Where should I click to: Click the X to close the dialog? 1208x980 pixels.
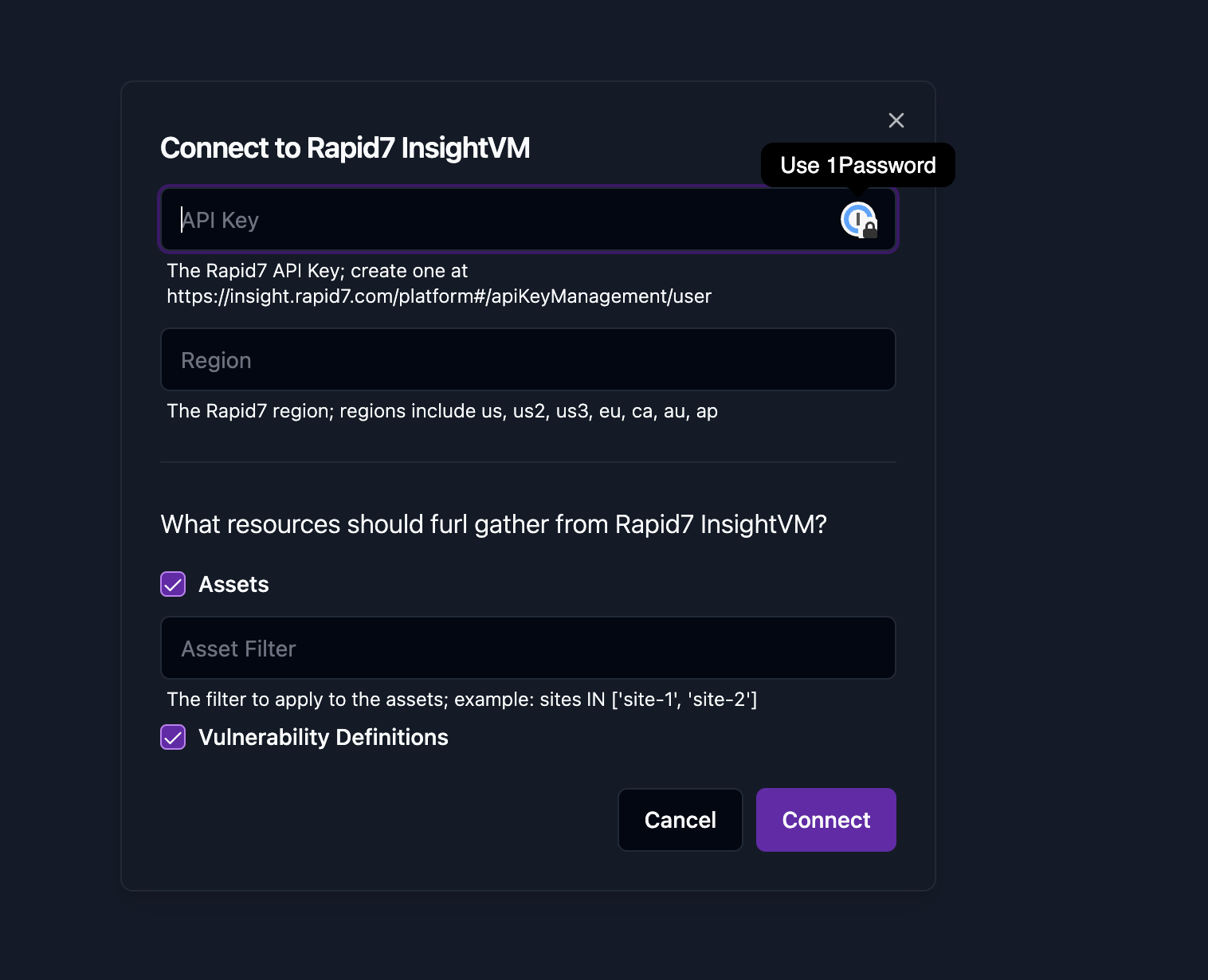(x=896, y=120)
